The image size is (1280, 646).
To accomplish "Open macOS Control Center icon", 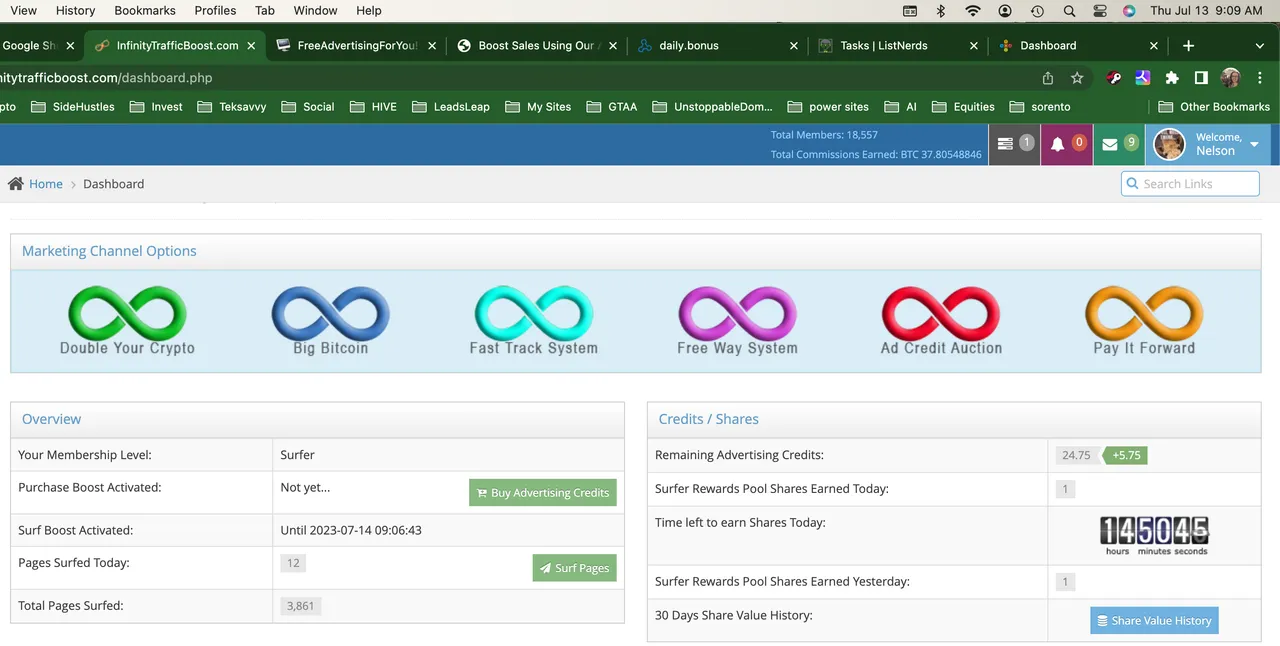I will click(x=1100, y=11).
